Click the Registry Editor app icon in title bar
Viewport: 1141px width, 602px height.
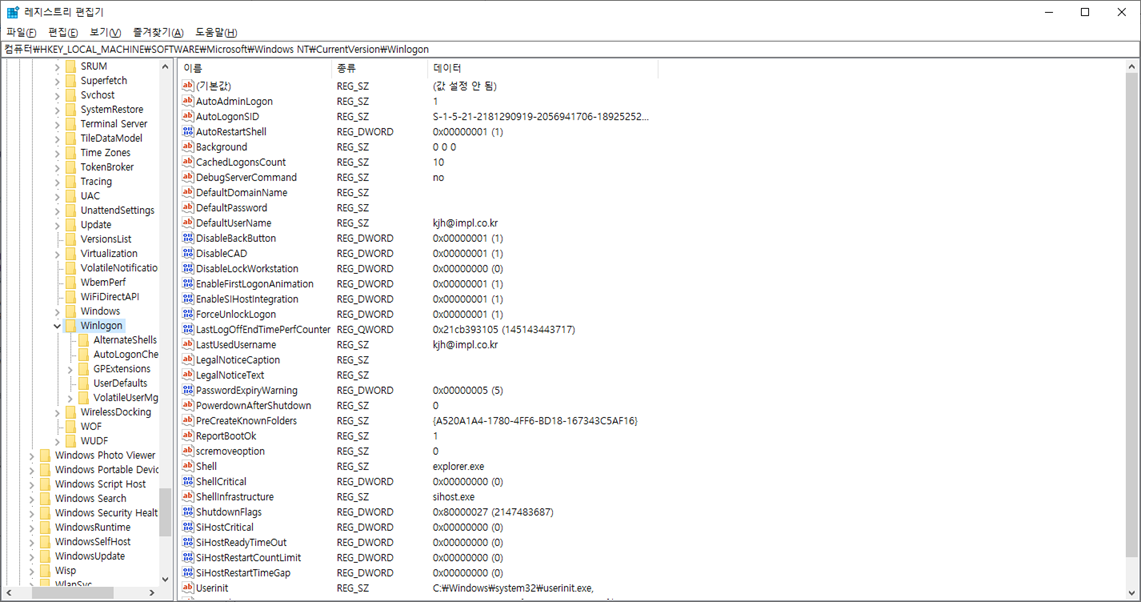[13, 12]
